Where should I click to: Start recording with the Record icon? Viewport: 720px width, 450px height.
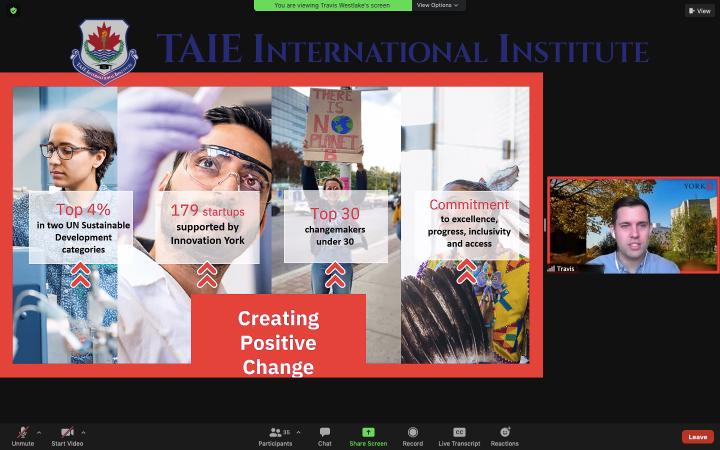click(412, 435)
